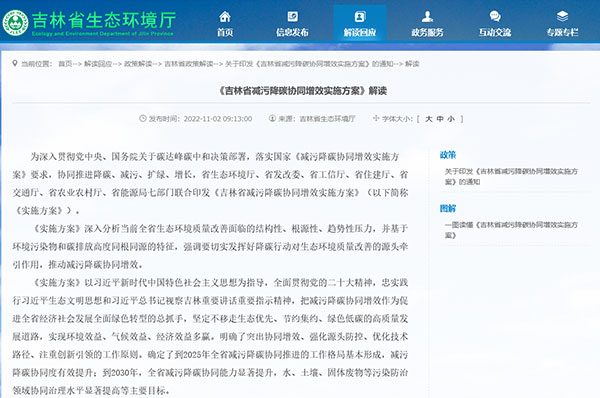
Task: Set font size to 中
Action: click(x=440, y=119)
